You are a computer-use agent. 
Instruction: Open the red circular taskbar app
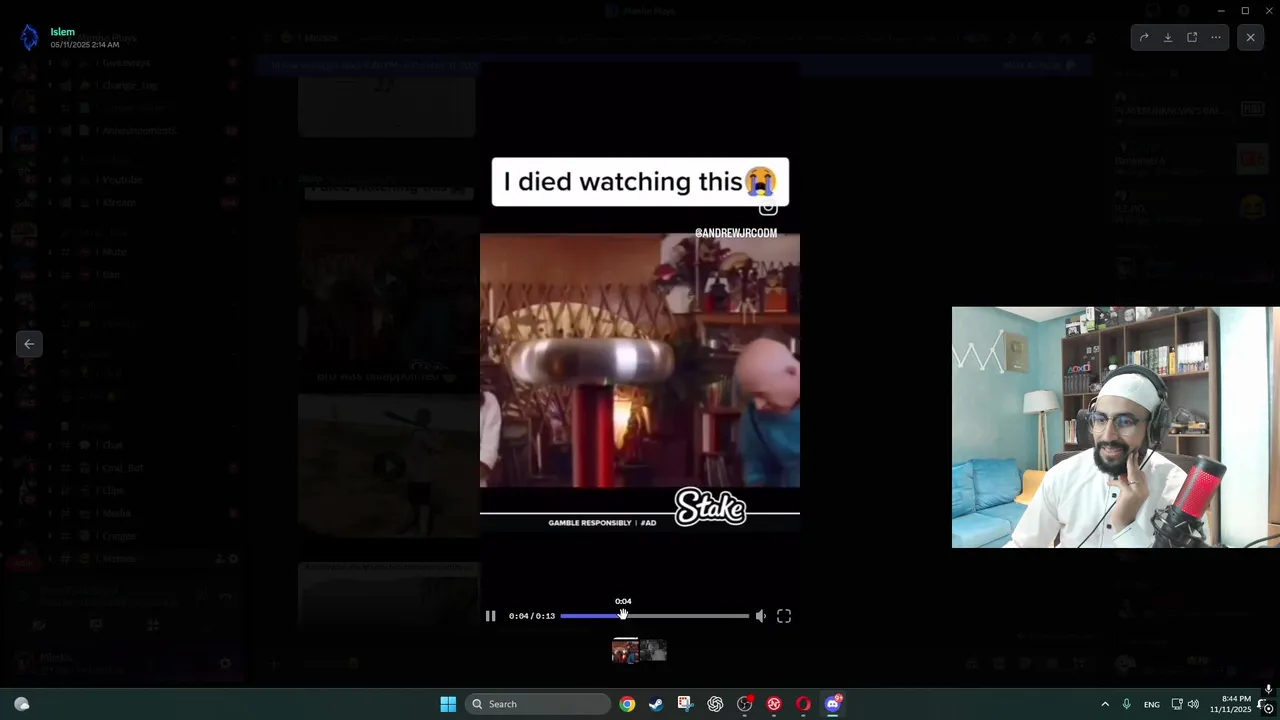coord(774,704)
